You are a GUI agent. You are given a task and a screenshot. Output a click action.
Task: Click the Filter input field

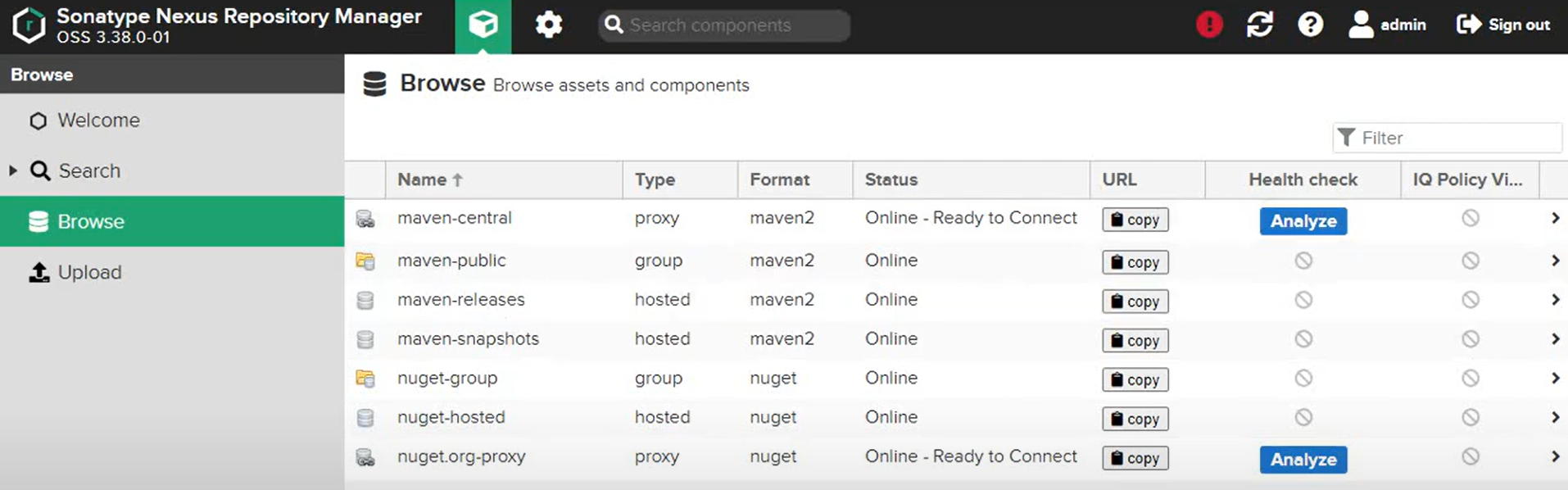pos(1448,138)
